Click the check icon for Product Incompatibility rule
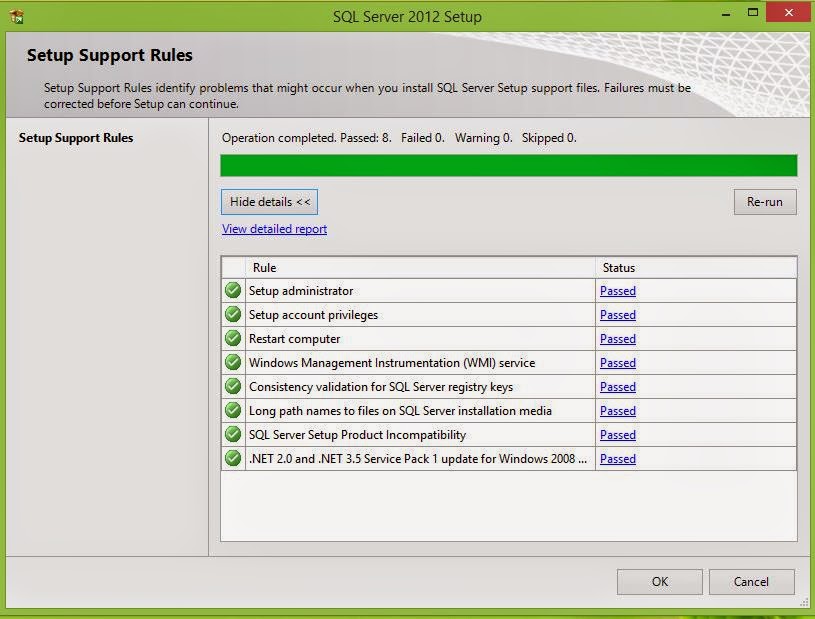The height and width of the screenshot is (619, 815). pyautogui.click(x=233, y=434)
